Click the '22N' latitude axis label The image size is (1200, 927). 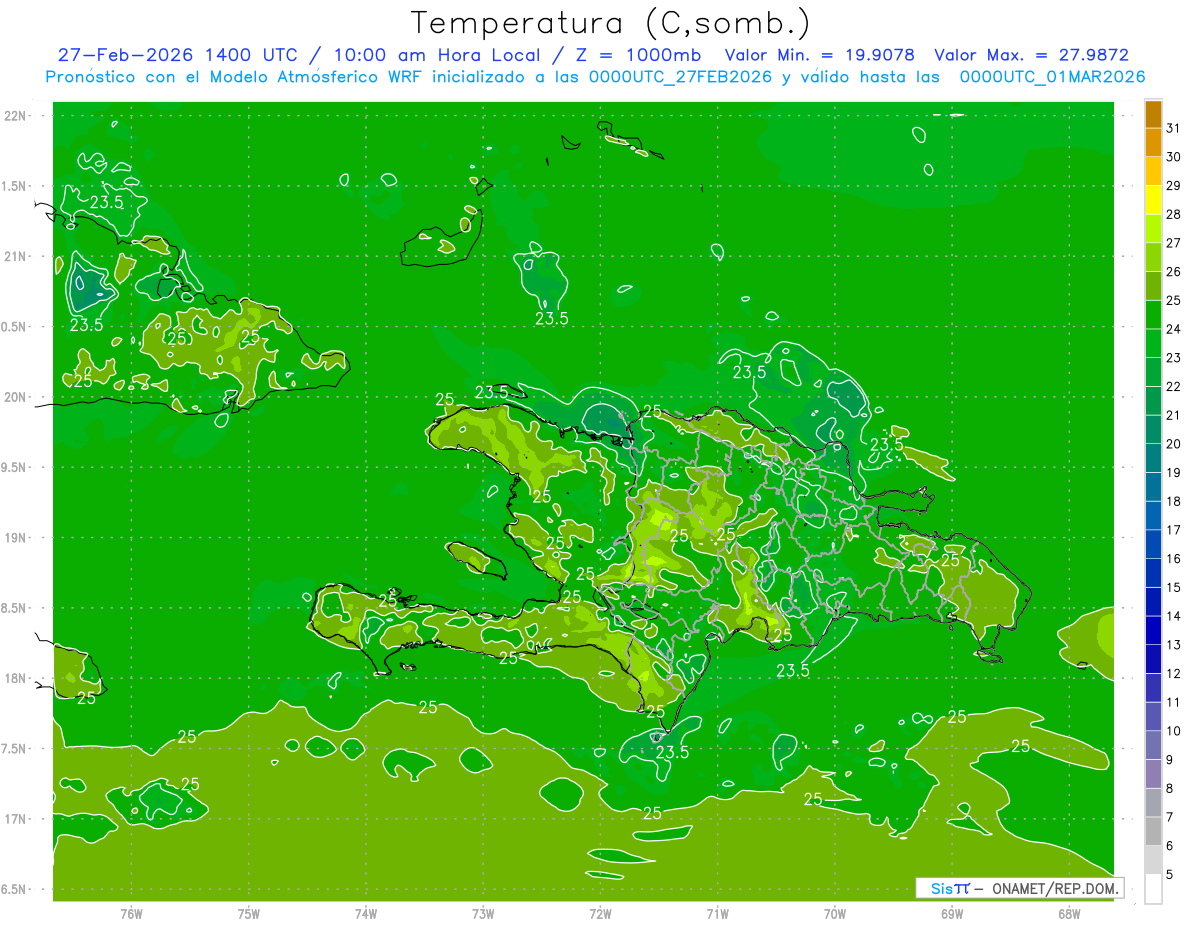coord(15,116)
